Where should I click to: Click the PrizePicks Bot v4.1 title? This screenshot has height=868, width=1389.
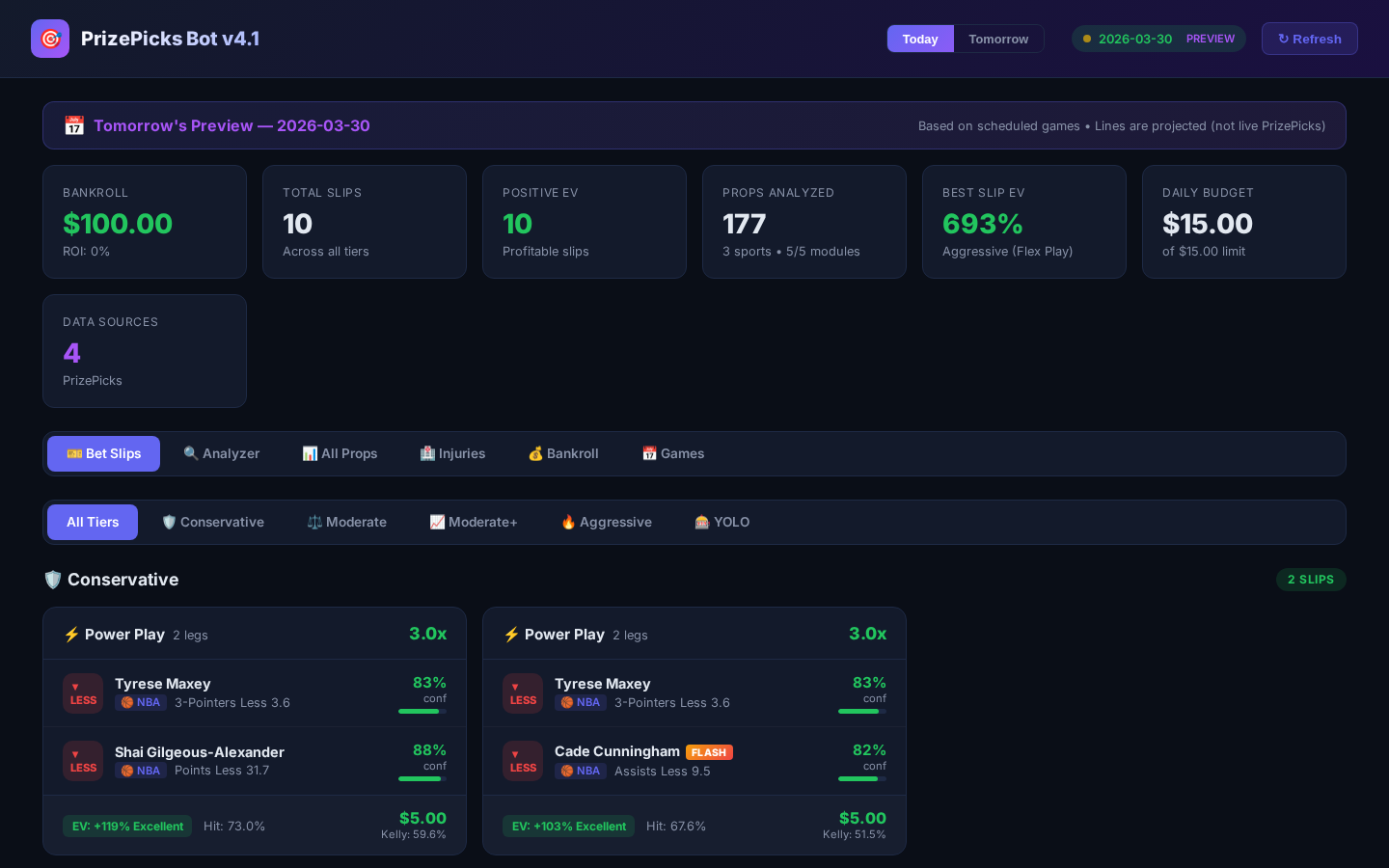[x=171, y=39]
